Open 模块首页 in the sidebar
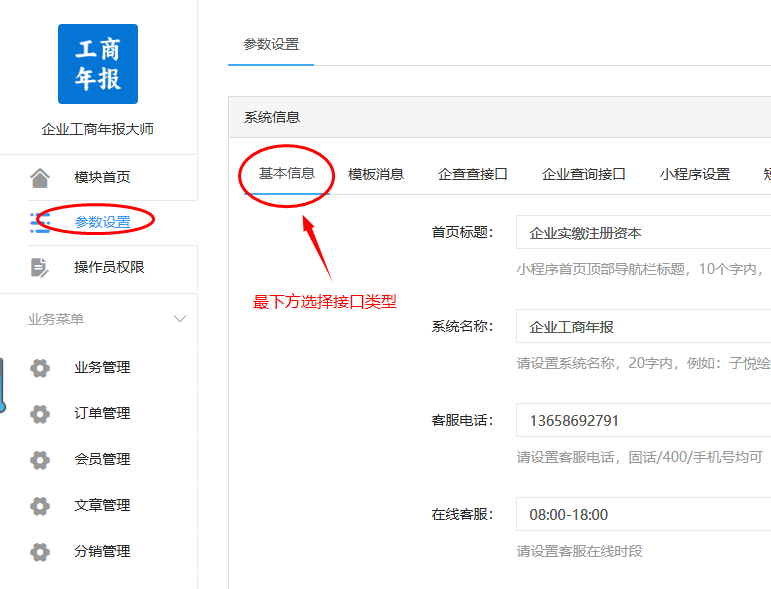Viewport: 771px width, 589px height. pyautogui.click(x=102, y=177)
